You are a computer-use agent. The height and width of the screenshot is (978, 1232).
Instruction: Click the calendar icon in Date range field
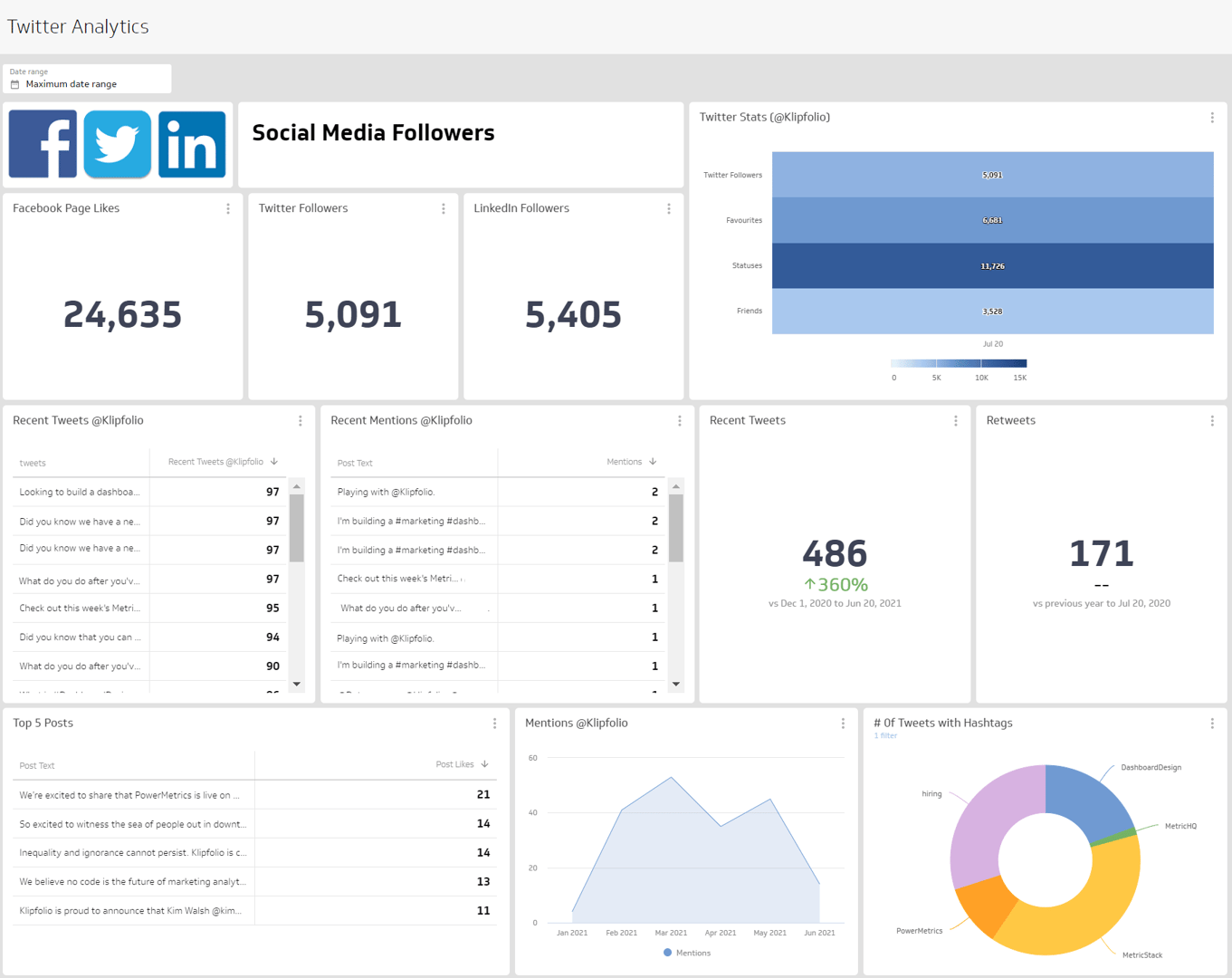pyautogui.click(x=13, y=83)
